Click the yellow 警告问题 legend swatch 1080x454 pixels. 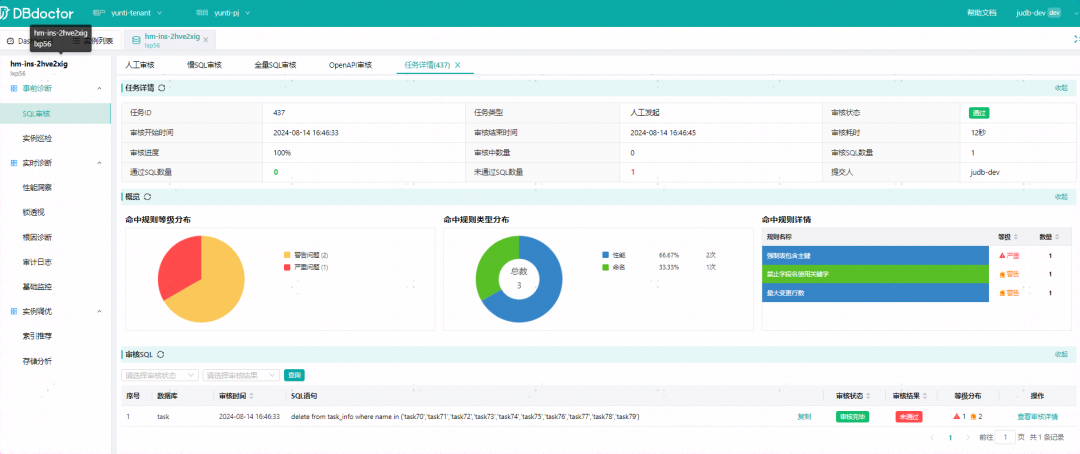[287, 255]
